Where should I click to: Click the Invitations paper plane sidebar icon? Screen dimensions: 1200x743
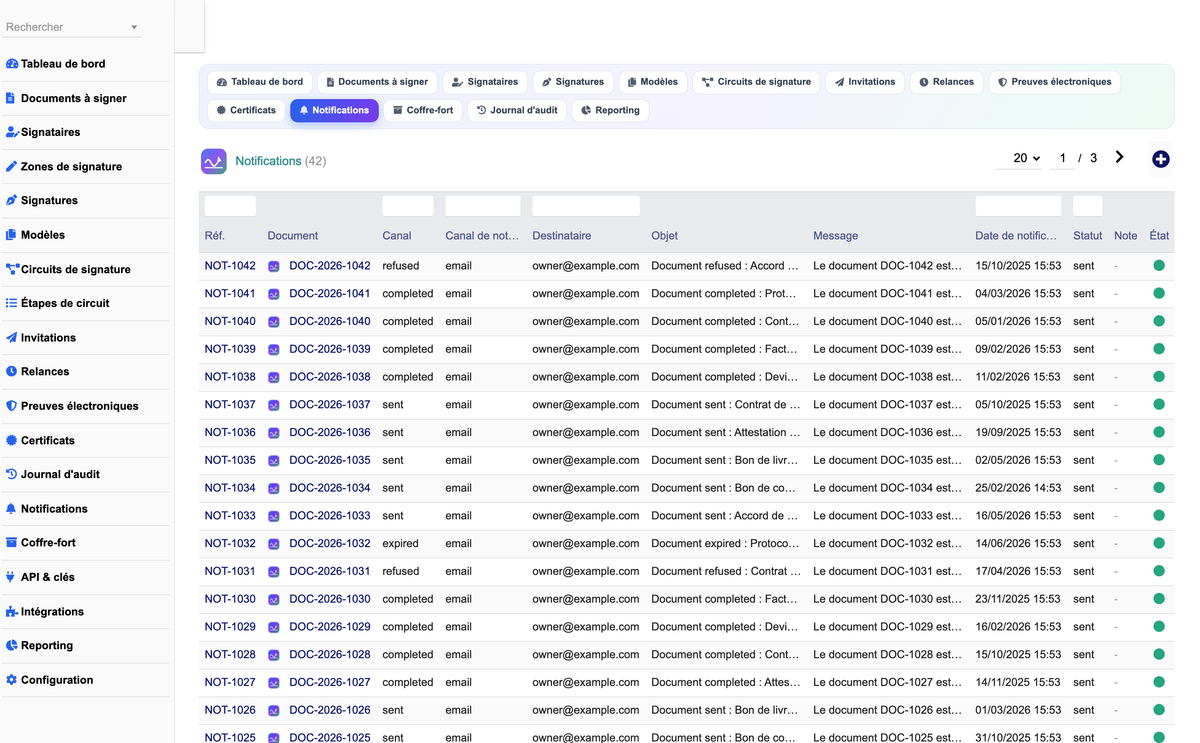coord(12,337)
